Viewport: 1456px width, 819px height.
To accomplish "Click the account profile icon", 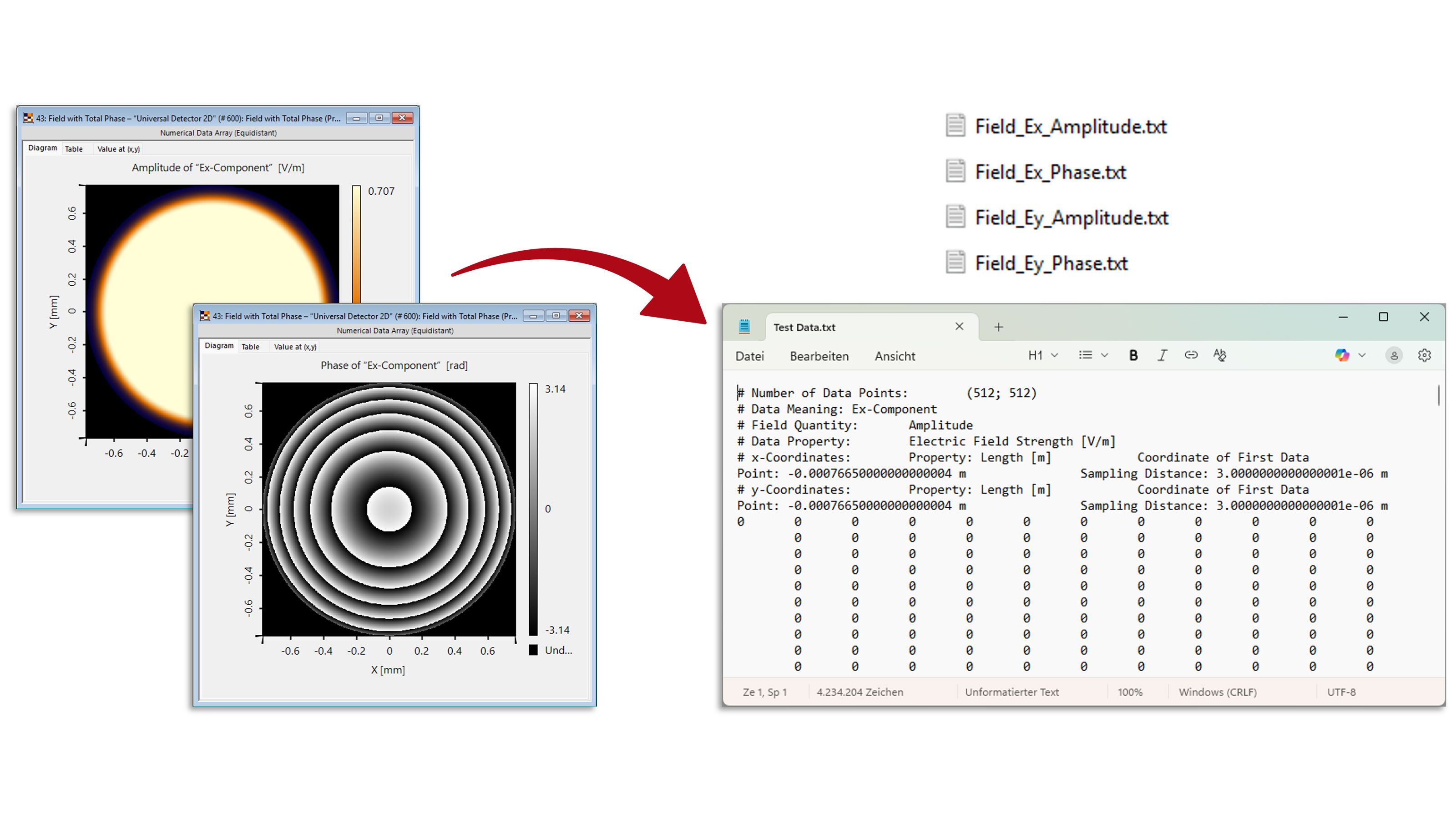I will tap(1395, 355).
